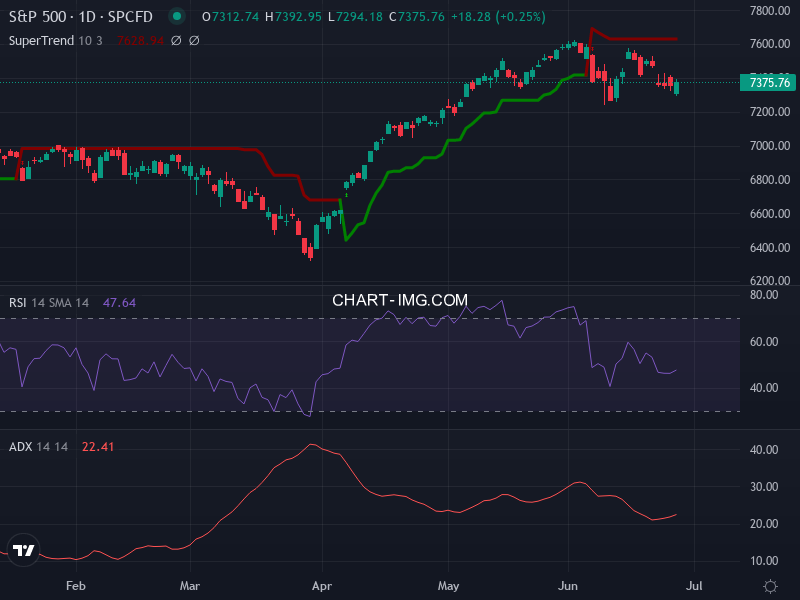The width and height of the screenshot is (800, 600).
Task: Click the 6800.00 price axis label
Action: pyautogui.click(x=770, y=180)
